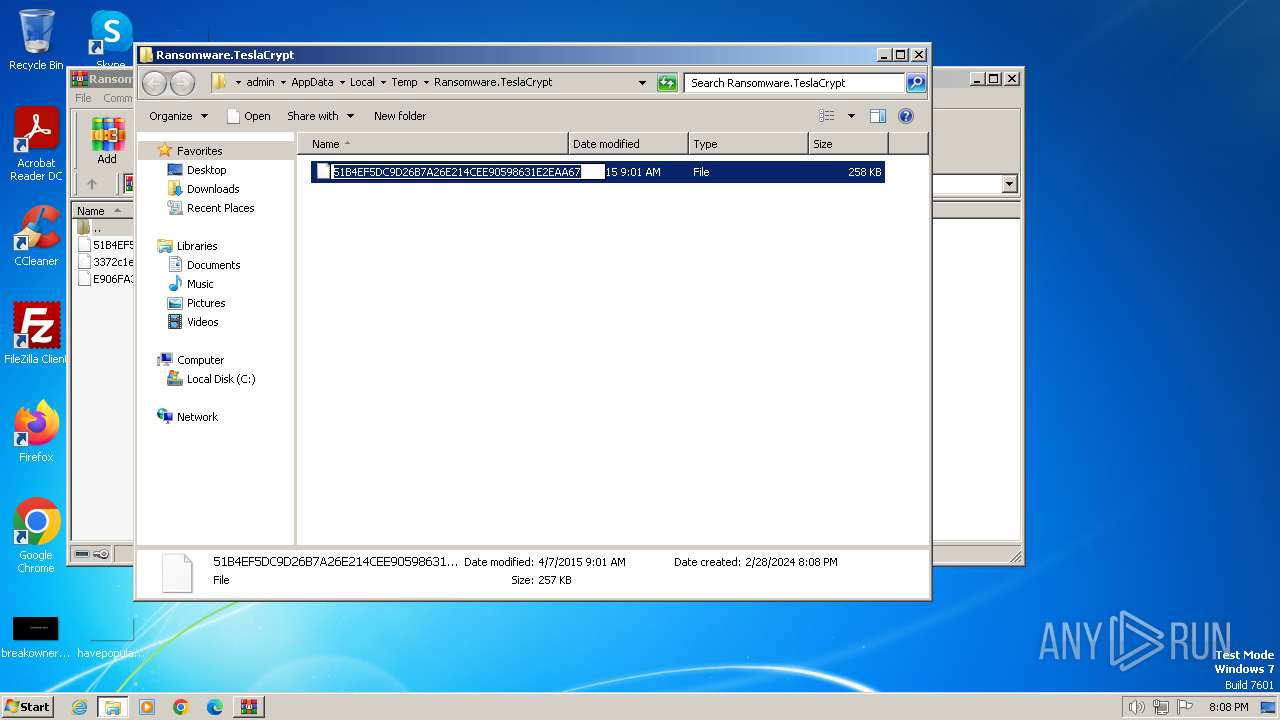1280x720 pixels.
Task: Expand address bar history dropdown
Action: point(642,83)
